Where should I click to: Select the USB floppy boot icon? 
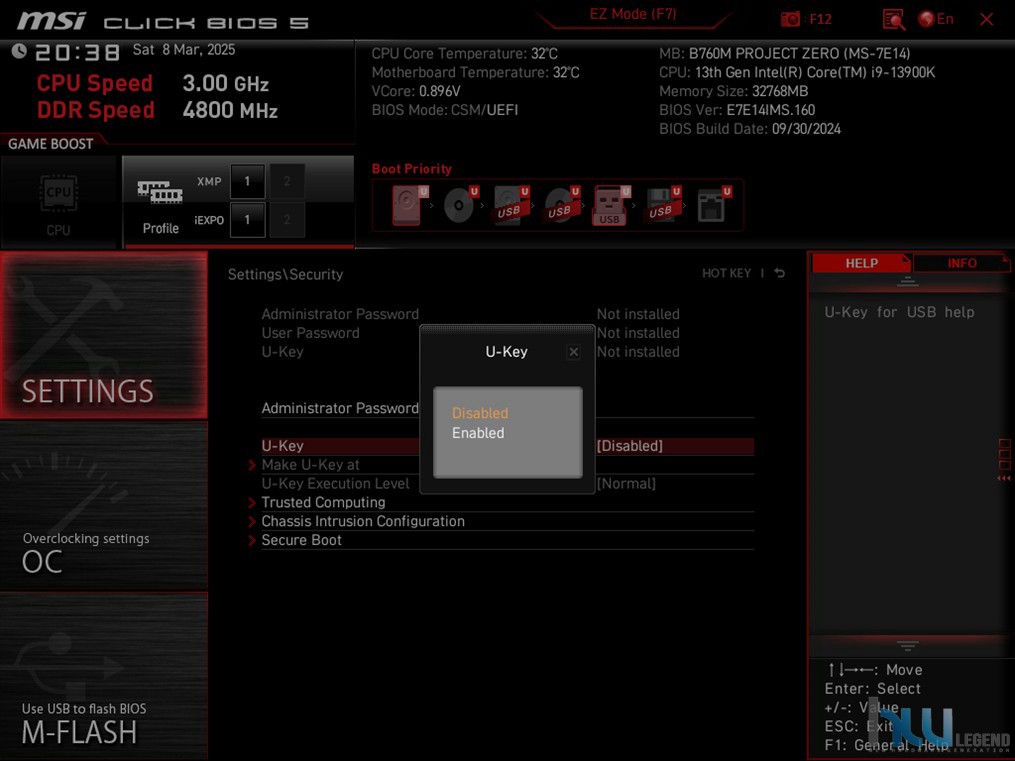click(x=662, y=205)
